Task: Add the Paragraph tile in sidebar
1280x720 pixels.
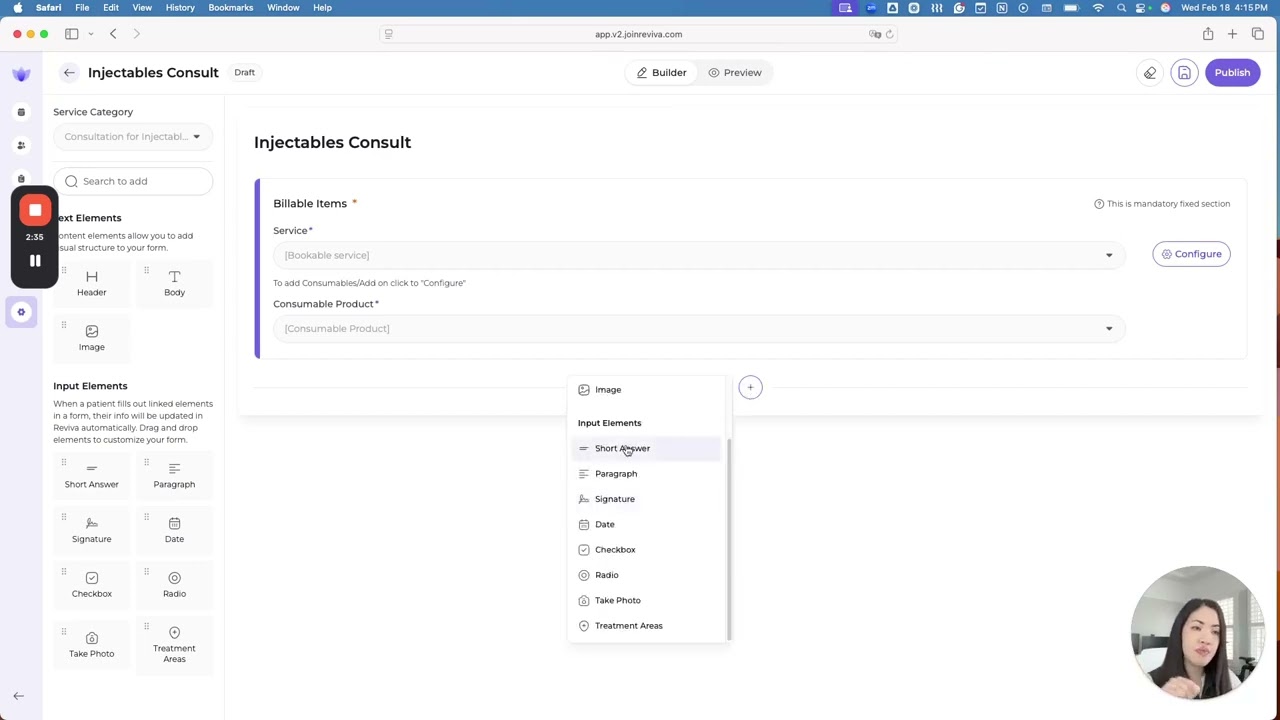Action: tap(174, 476)
